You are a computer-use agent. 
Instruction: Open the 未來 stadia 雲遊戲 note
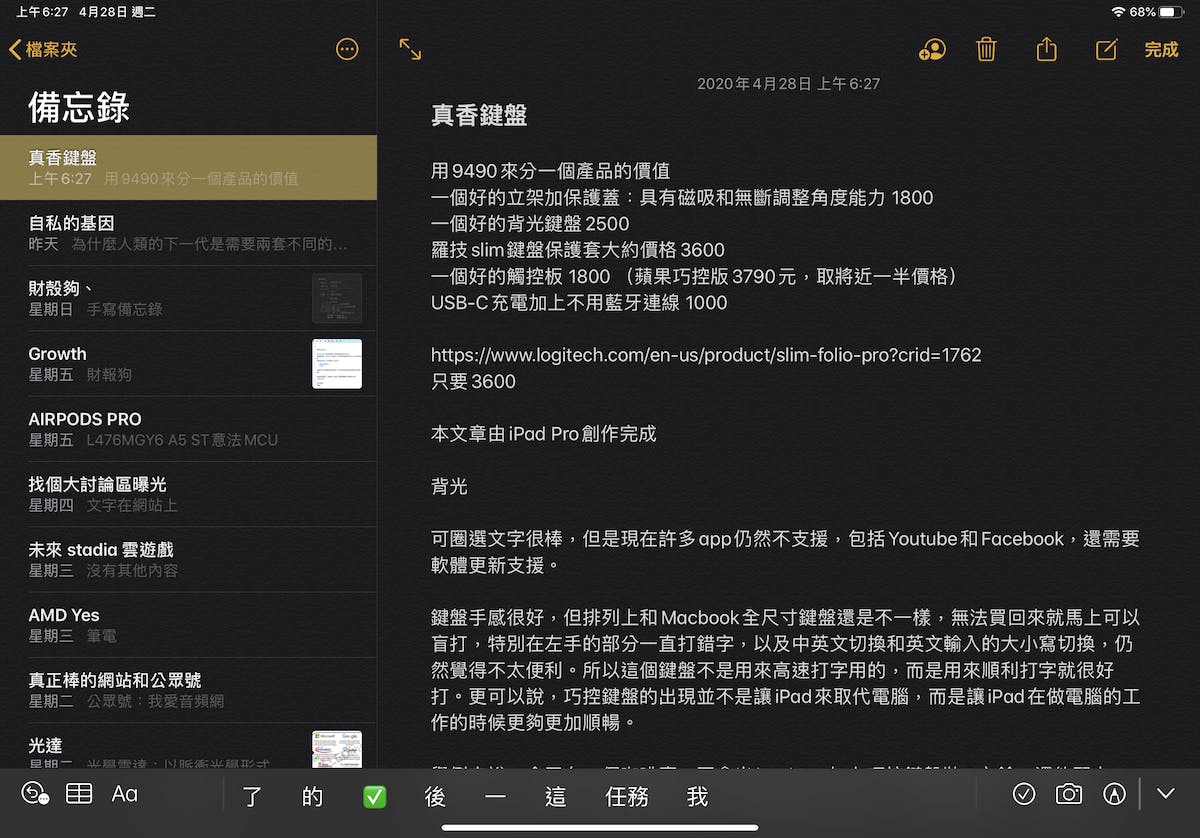tap(188, 560)
